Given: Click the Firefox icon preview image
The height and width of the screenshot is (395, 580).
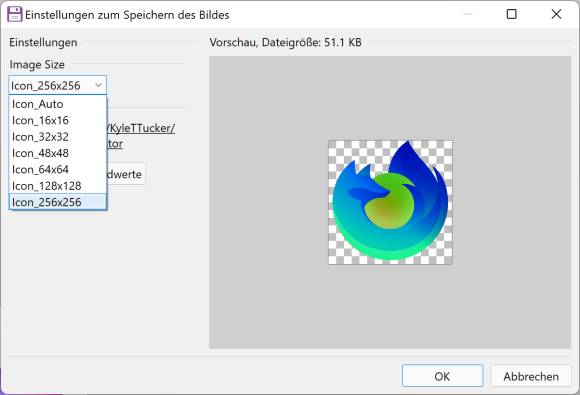Looking at the screenshot, I should (x=390, y=202).
